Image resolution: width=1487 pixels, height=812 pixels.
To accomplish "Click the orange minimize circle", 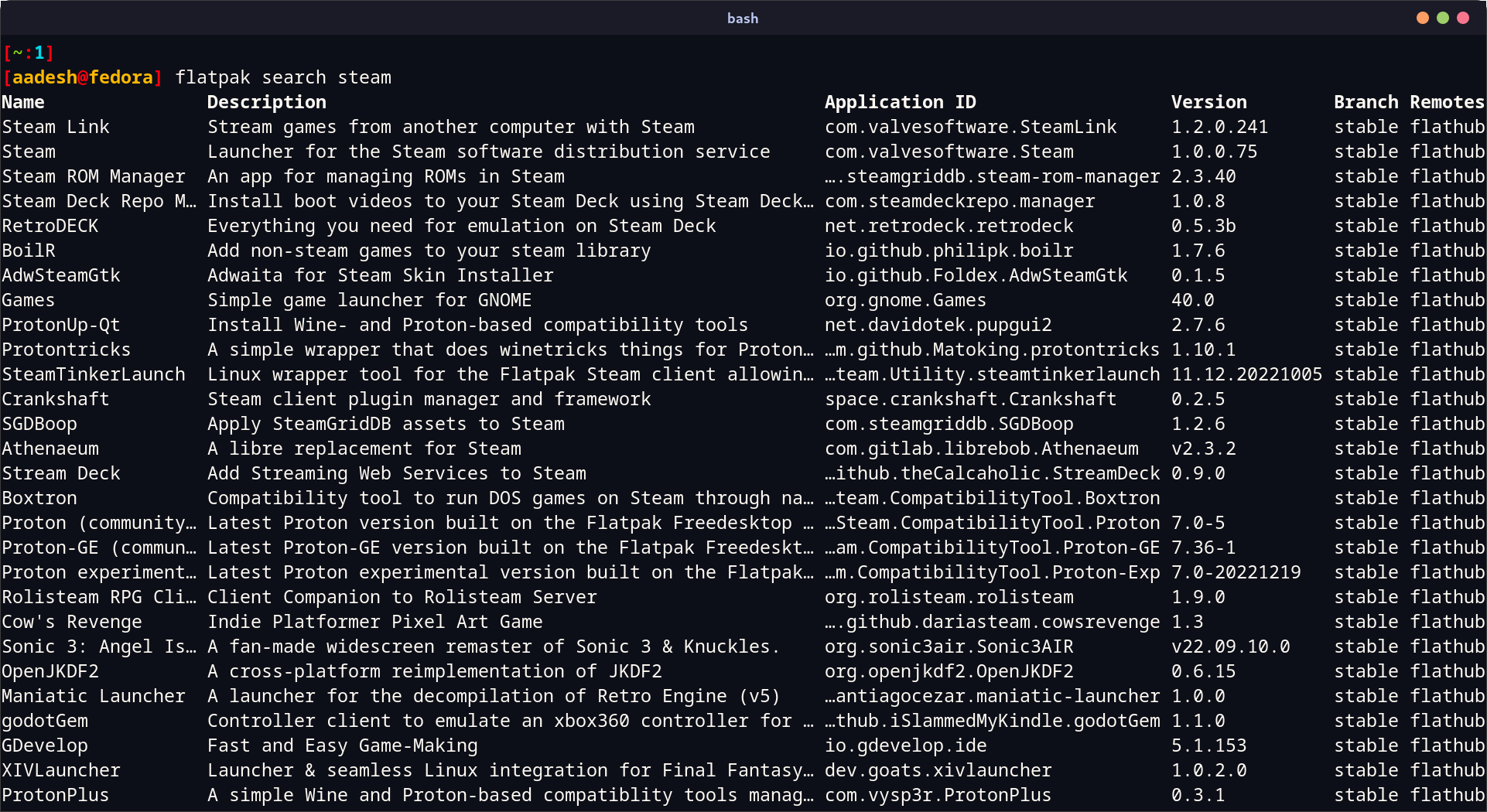I will (1424, 17).
